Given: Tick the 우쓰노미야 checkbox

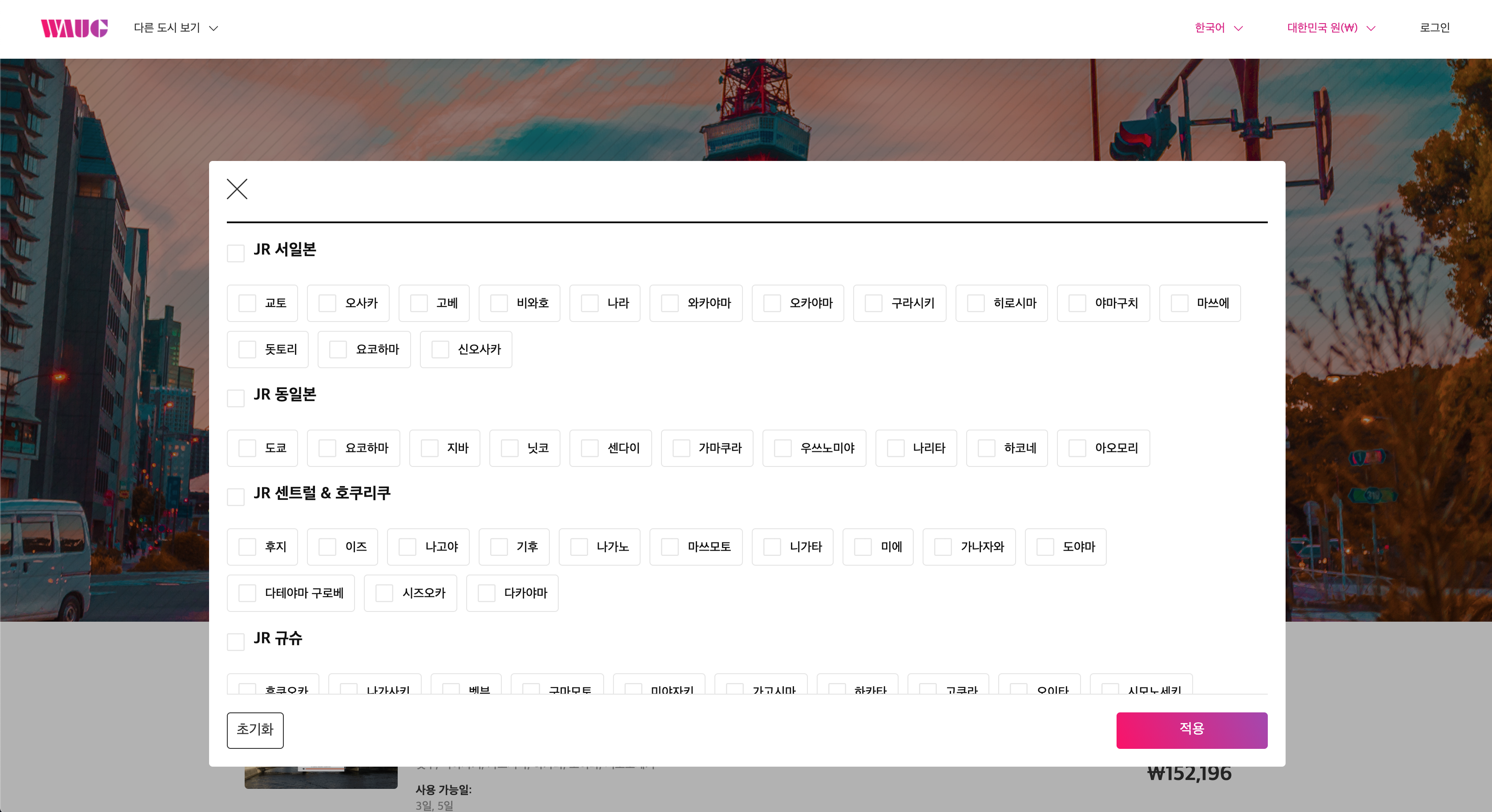Looking at the screenshot, I should tap(782, 448).
